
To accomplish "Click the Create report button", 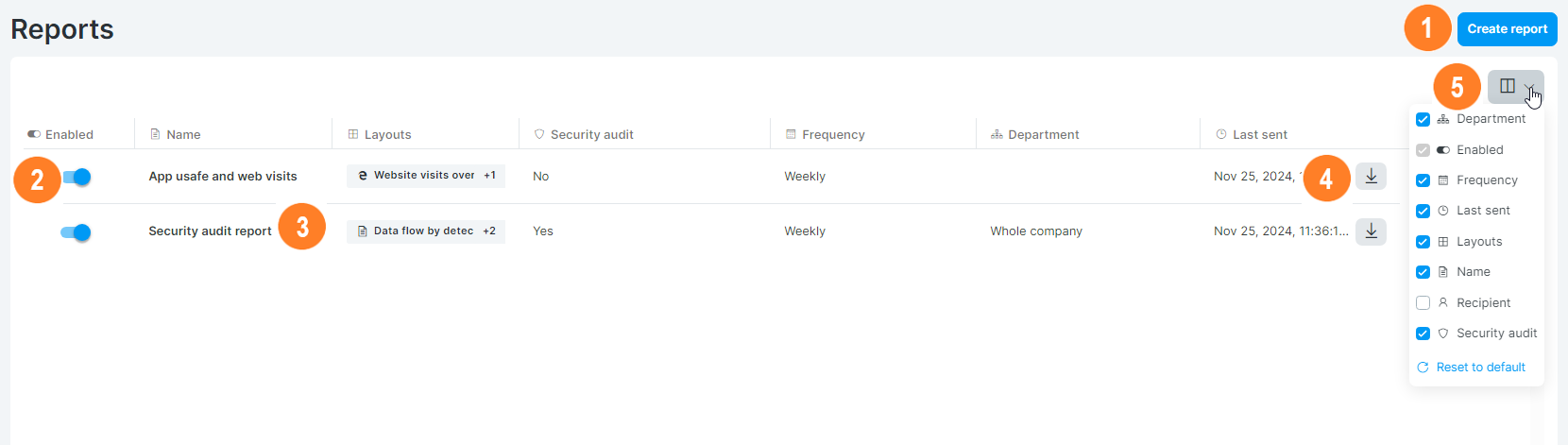I will tap(1507, 29).
